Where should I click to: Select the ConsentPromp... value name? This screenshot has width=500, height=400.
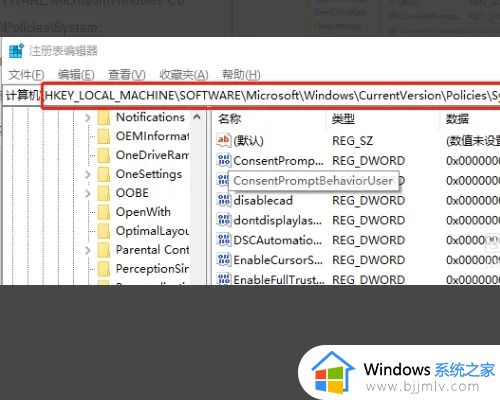[278, 161]
